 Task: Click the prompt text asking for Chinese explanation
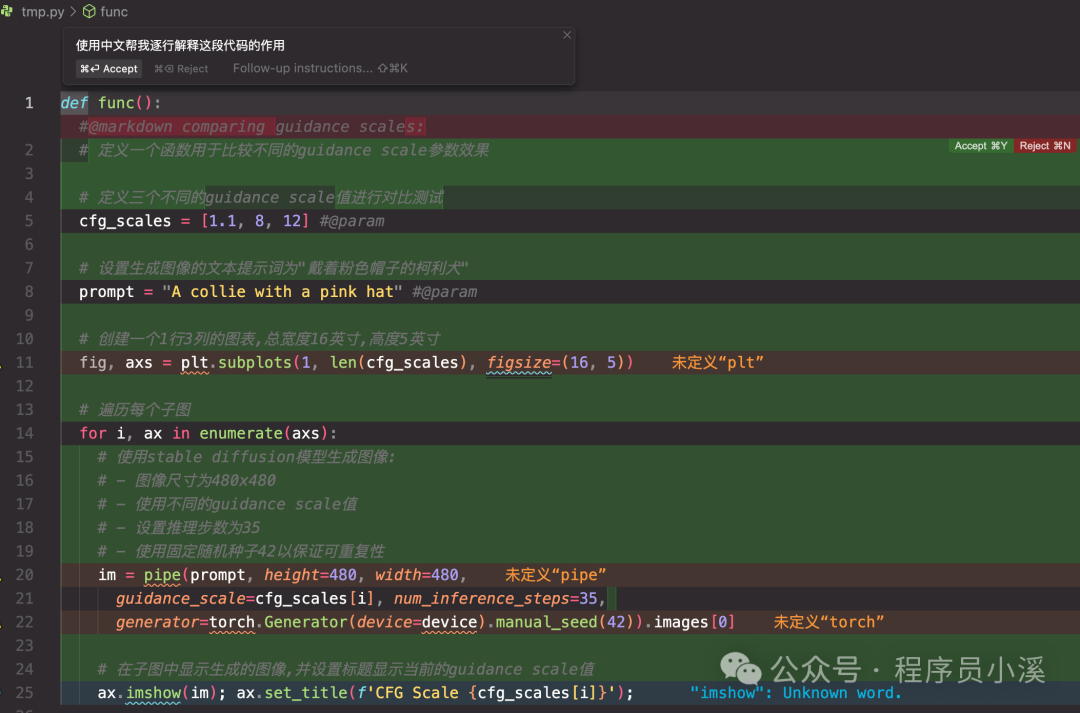[x=180, y=45]
